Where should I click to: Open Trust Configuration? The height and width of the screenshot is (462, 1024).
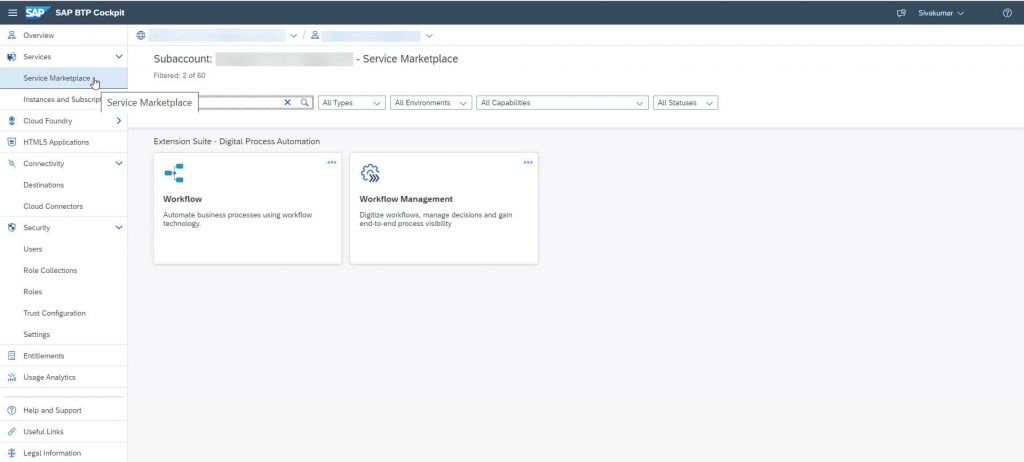click(x=54, y=314)
